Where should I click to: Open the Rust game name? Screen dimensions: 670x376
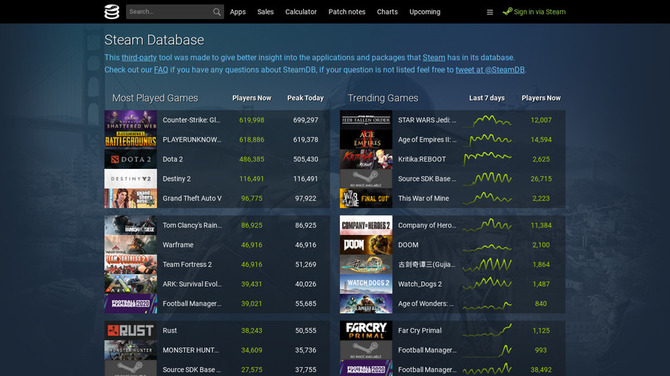click(170, 331)
